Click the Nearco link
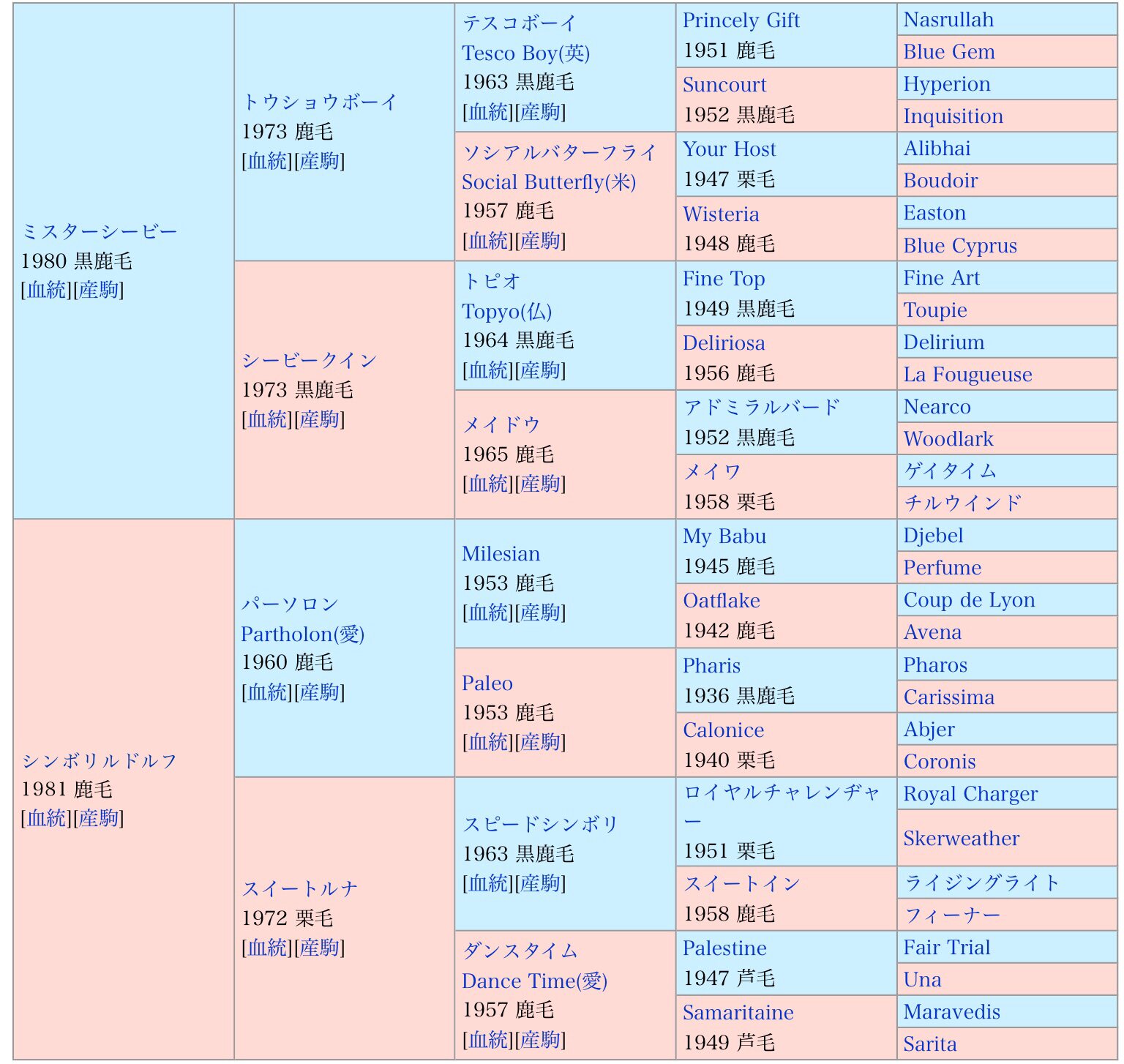 click(x=937, y=407)
